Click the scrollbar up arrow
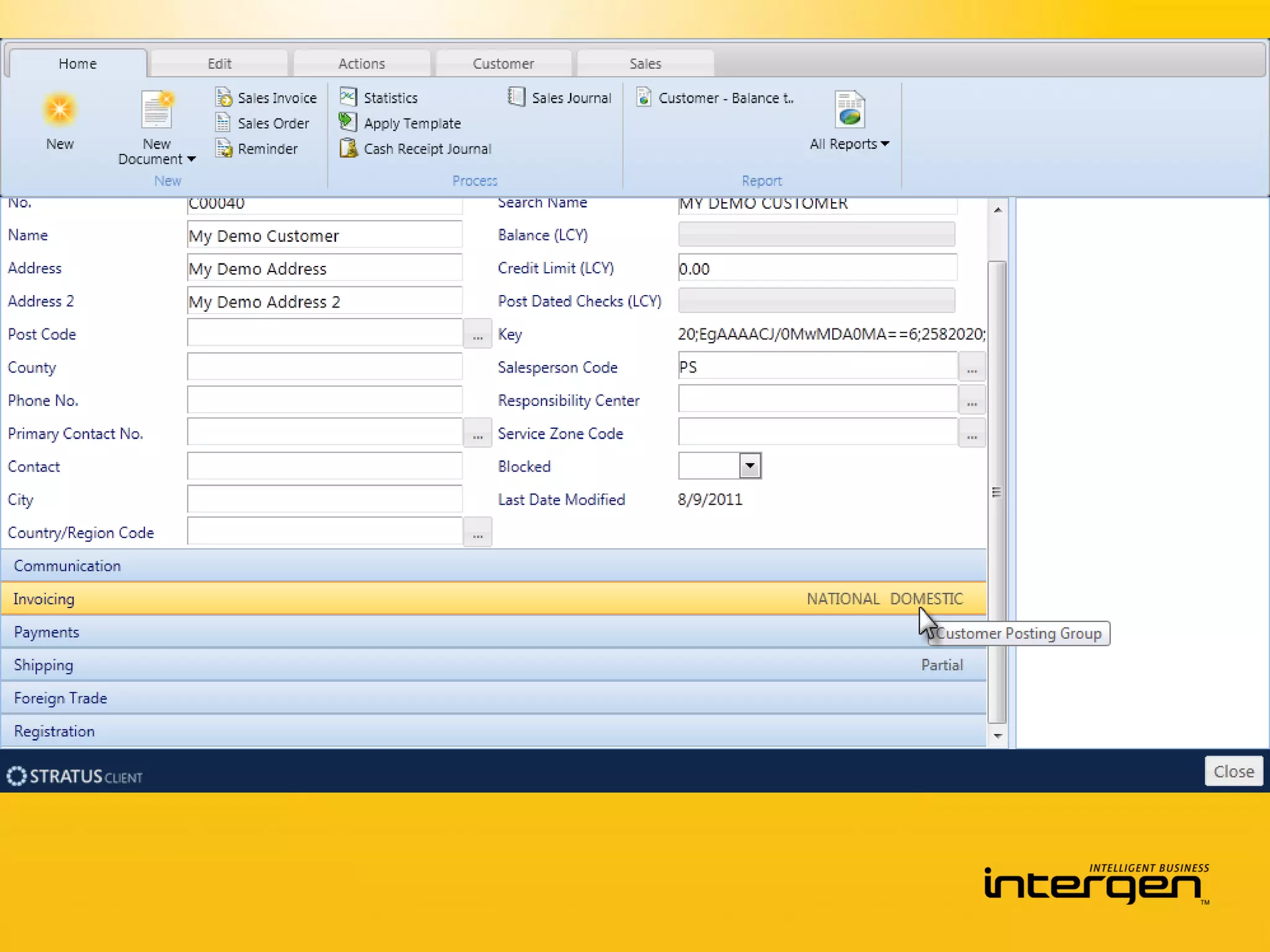 pos(997,210)
